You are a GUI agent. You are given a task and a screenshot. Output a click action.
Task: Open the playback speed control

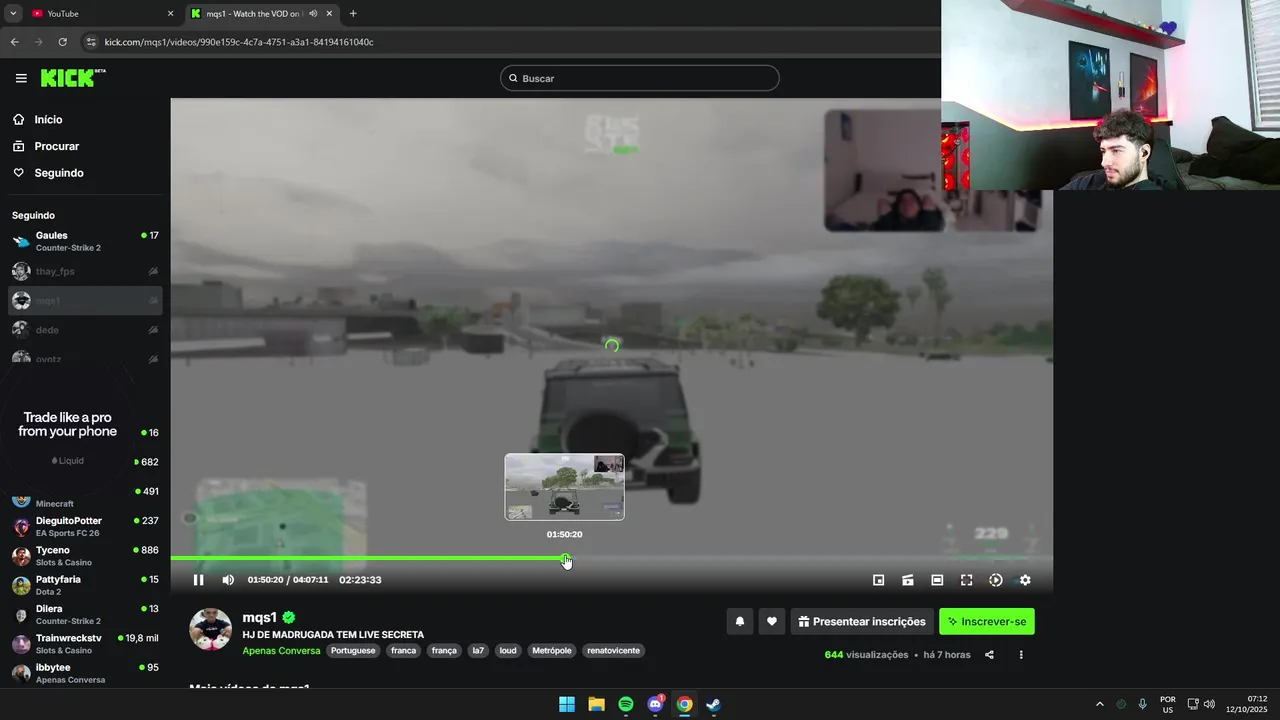[995, 580]
